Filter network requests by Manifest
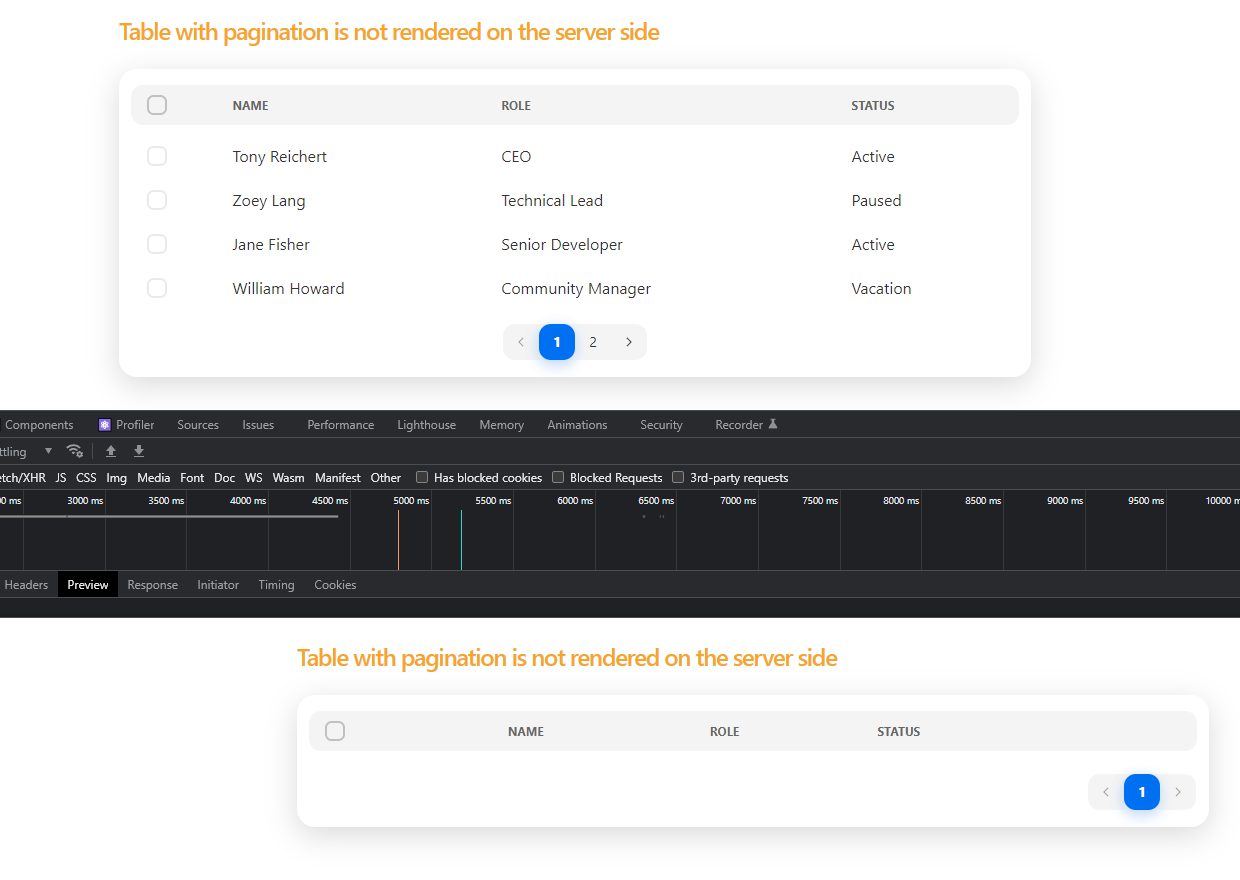The height and width of the screenshot is (880, 1240). (x=338, y=478)
